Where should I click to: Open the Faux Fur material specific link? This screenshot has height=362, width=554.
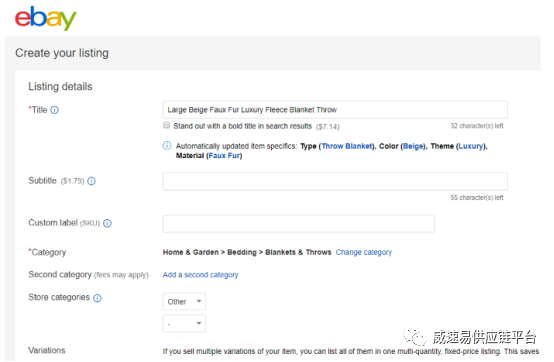click(224, 156)
